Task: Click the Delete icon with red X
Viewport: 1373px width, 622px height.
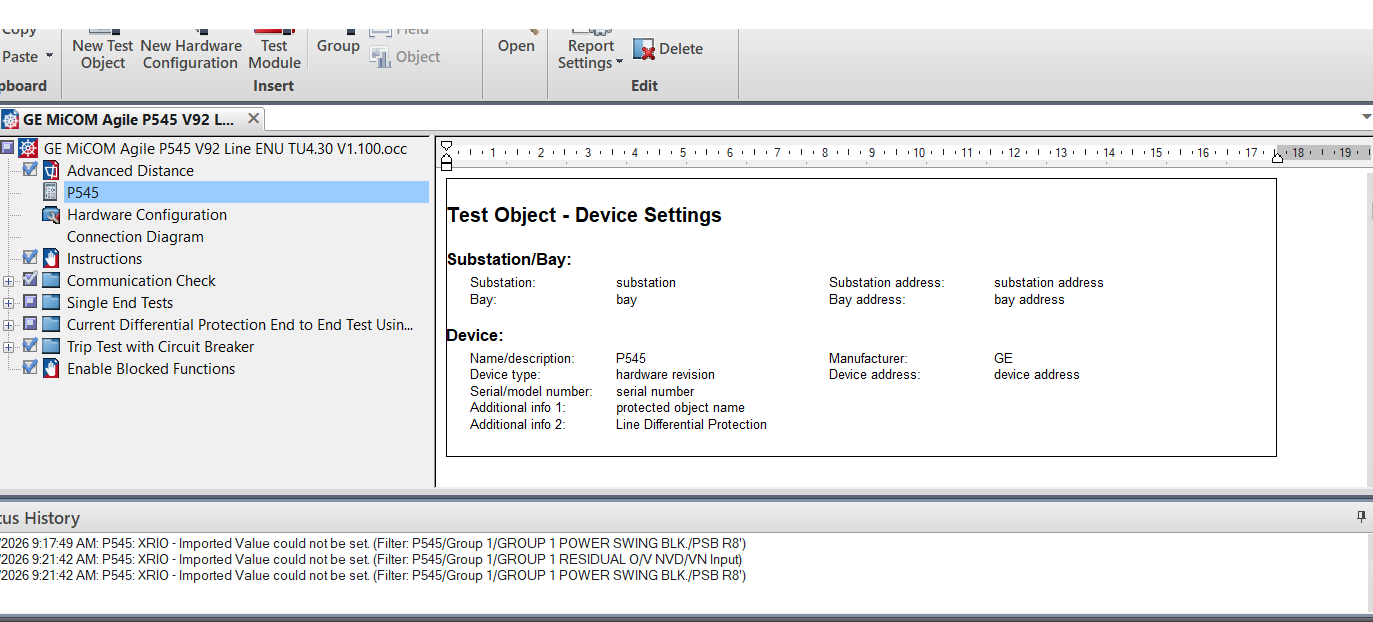Action: coord(644,49)
